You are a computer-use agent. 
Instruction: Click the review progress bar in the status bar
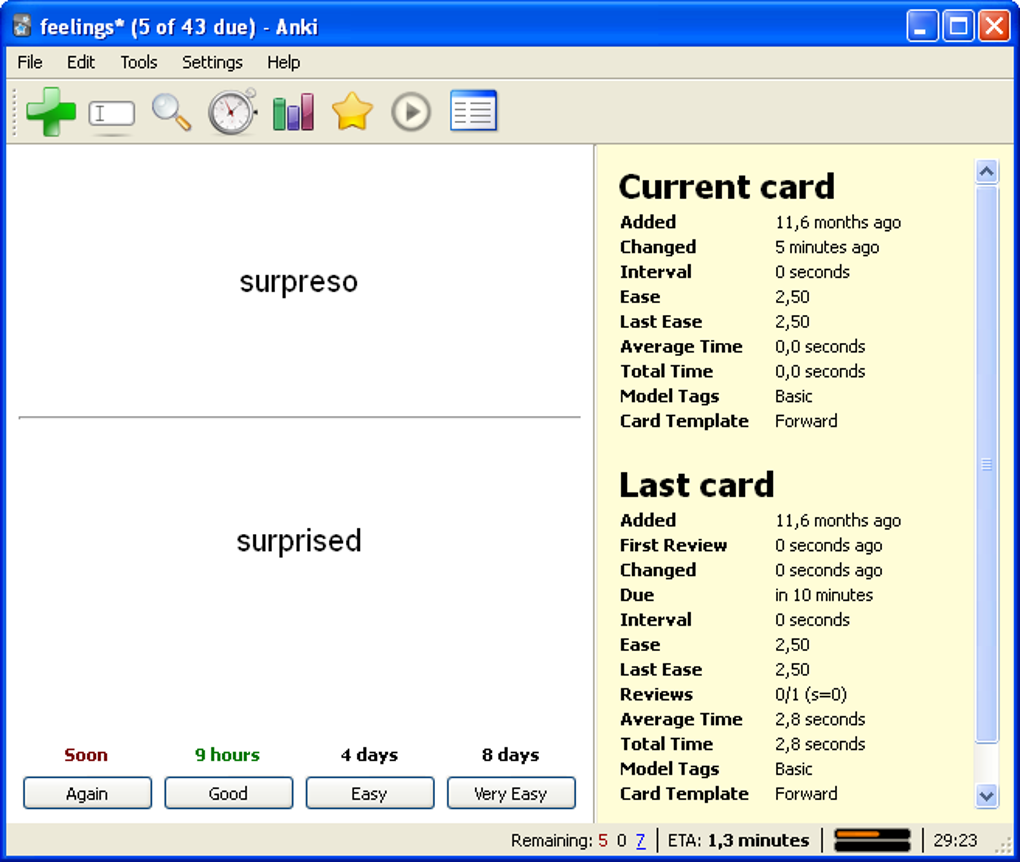click(x=871, y=840)
